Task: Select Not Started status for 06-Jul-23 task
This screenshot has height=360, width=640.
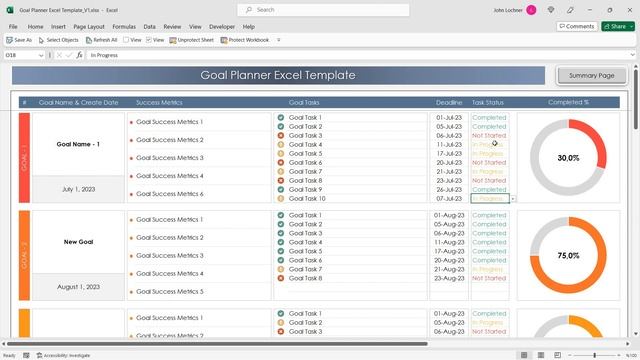Action: coord(489,136)
